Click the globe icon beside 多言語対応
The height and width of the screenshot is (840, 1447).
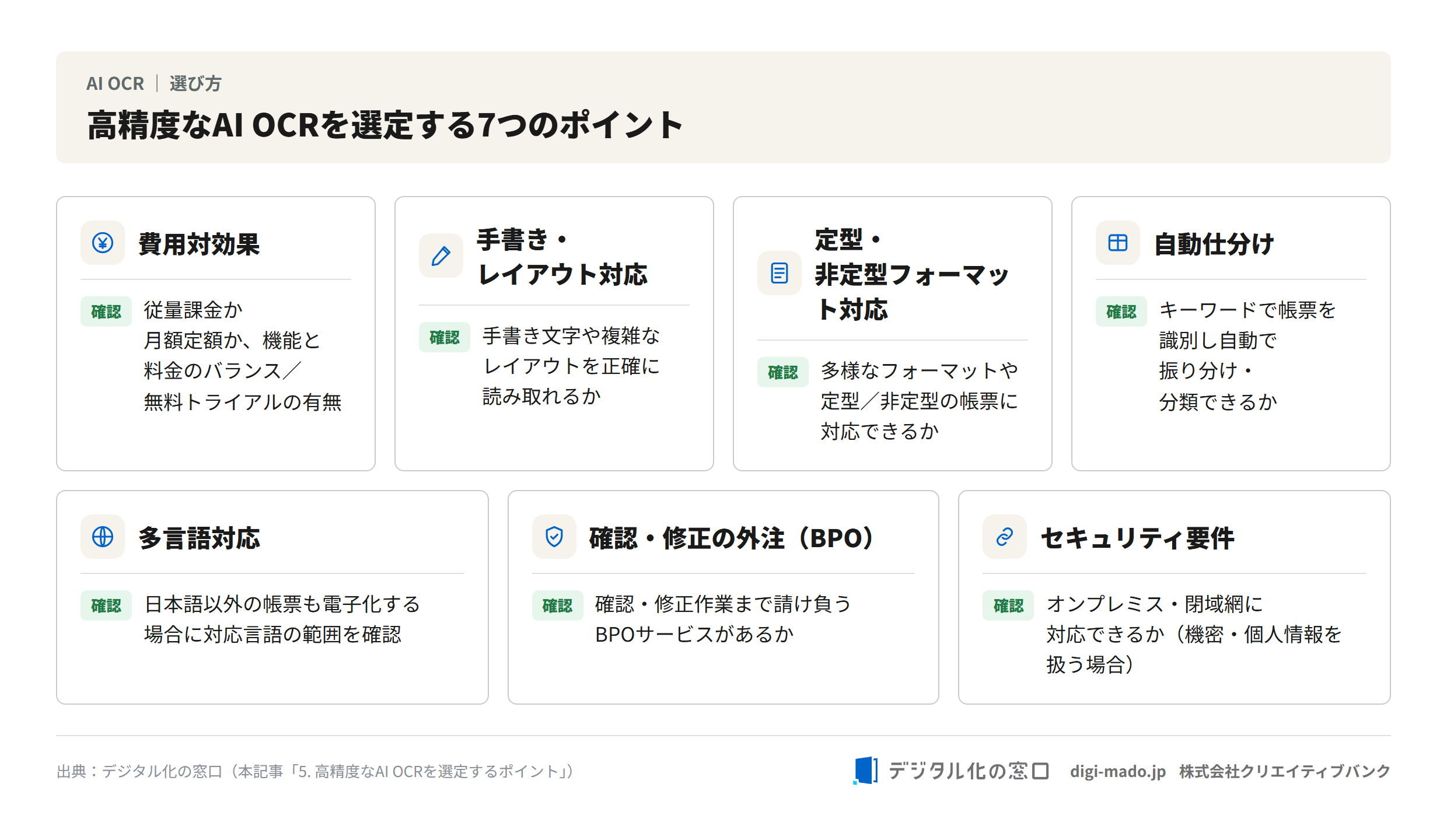(103, 537)
